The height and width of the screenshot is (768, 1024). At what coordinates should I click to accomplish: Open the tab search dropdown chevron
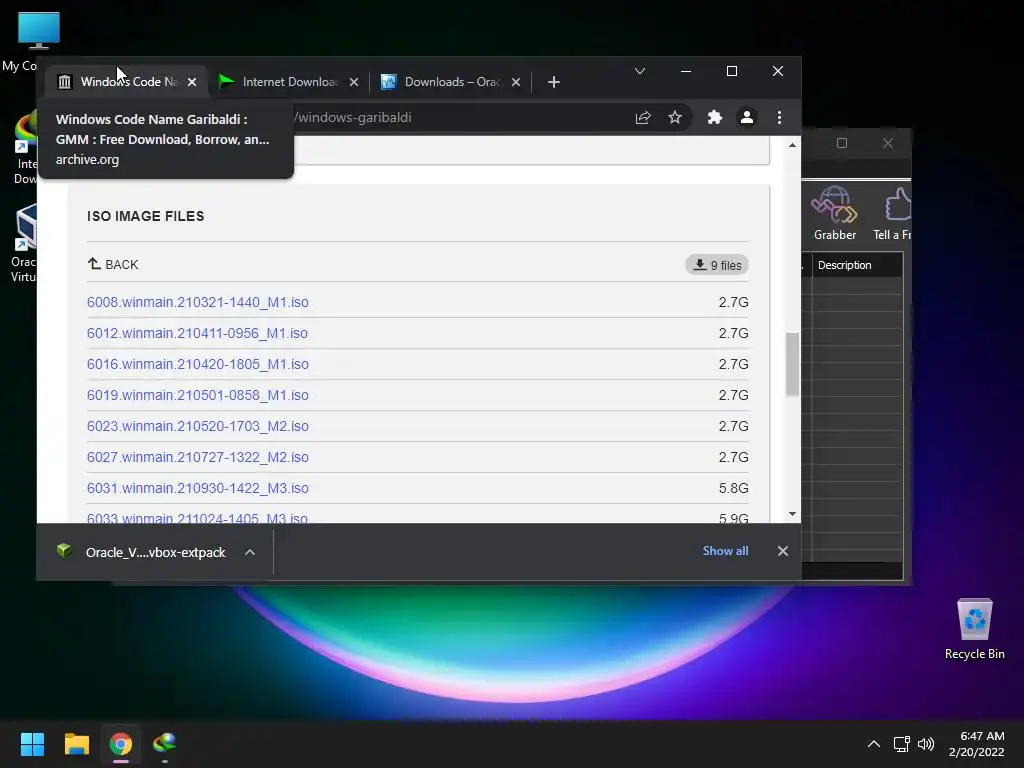click(640, 71)
